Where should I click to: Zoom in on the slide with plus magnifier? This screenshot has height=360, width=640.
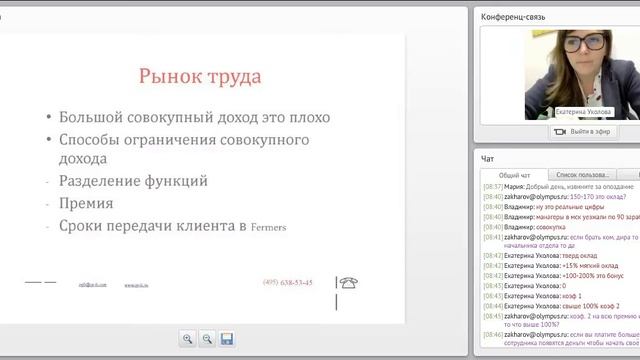click(x=187, y=339)
